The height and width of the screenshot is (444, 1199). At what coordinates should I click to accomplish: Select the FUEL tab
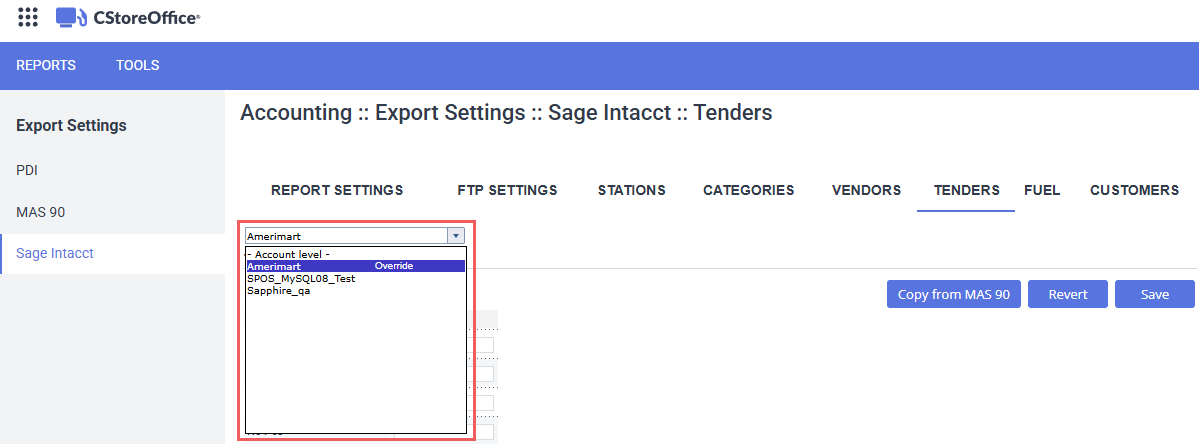pyautogui.click(x=1042, y=190)
